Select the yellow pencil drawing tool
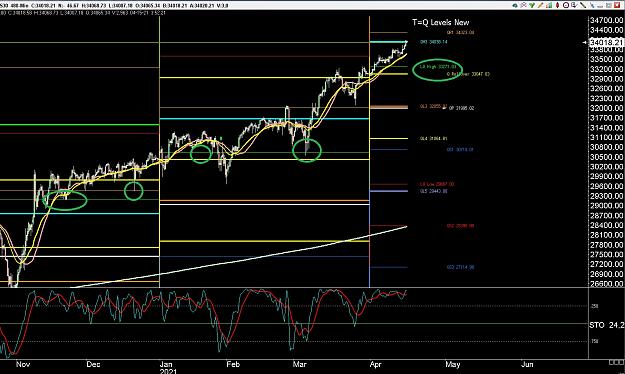Screen dimensions: 625x374 tap(540, 5)
